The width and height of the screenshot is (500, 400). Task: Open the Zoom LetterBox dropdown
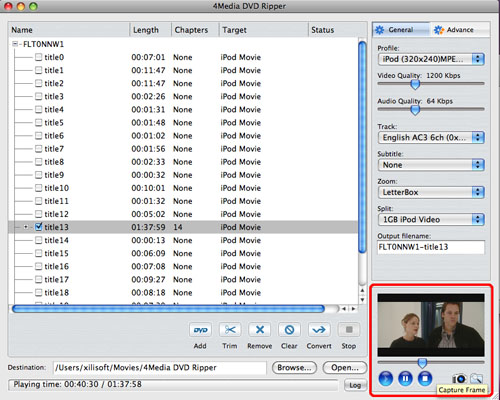point(431,192)
